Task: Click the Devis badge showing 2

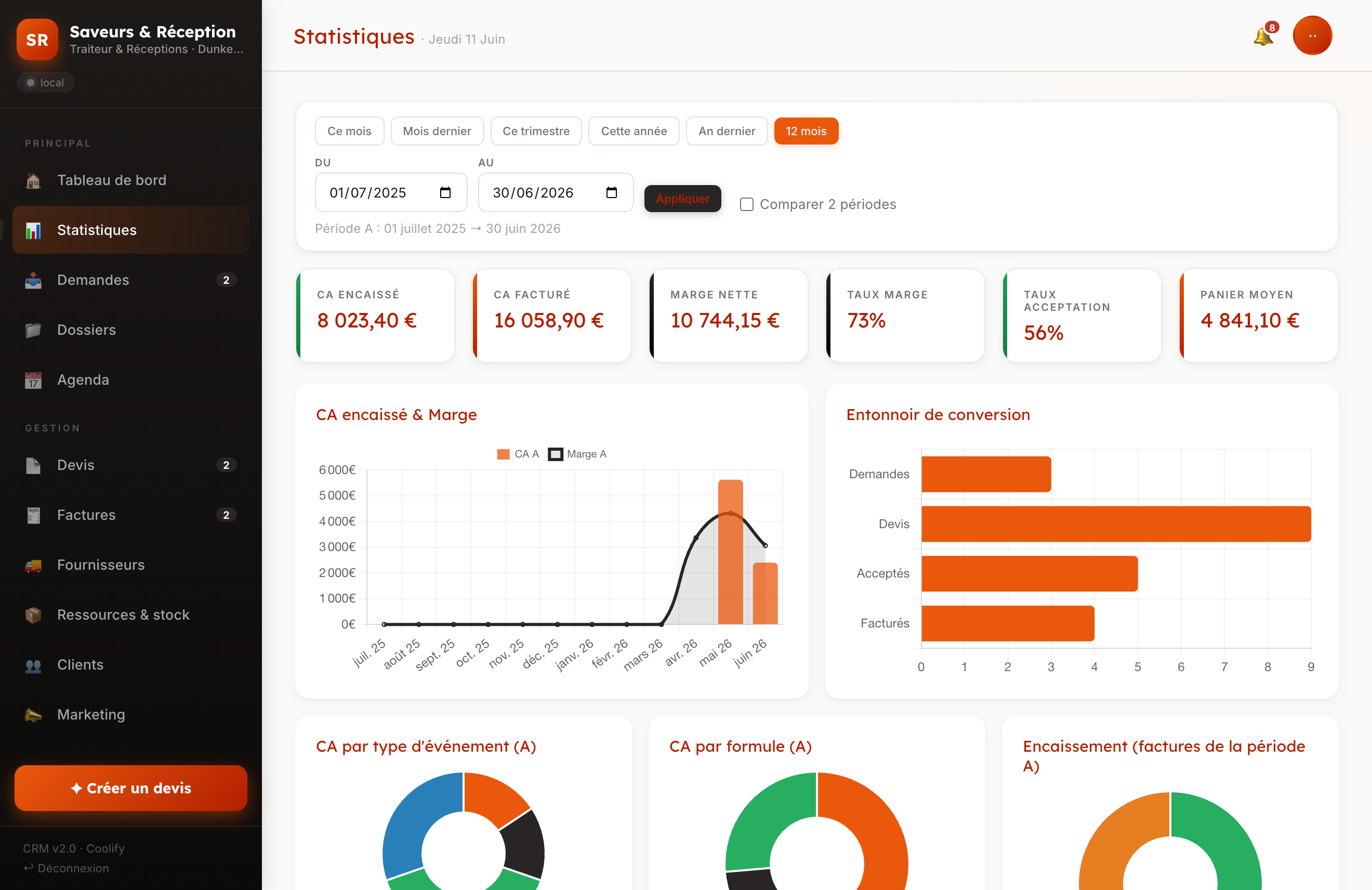Action: coord(226,465)
